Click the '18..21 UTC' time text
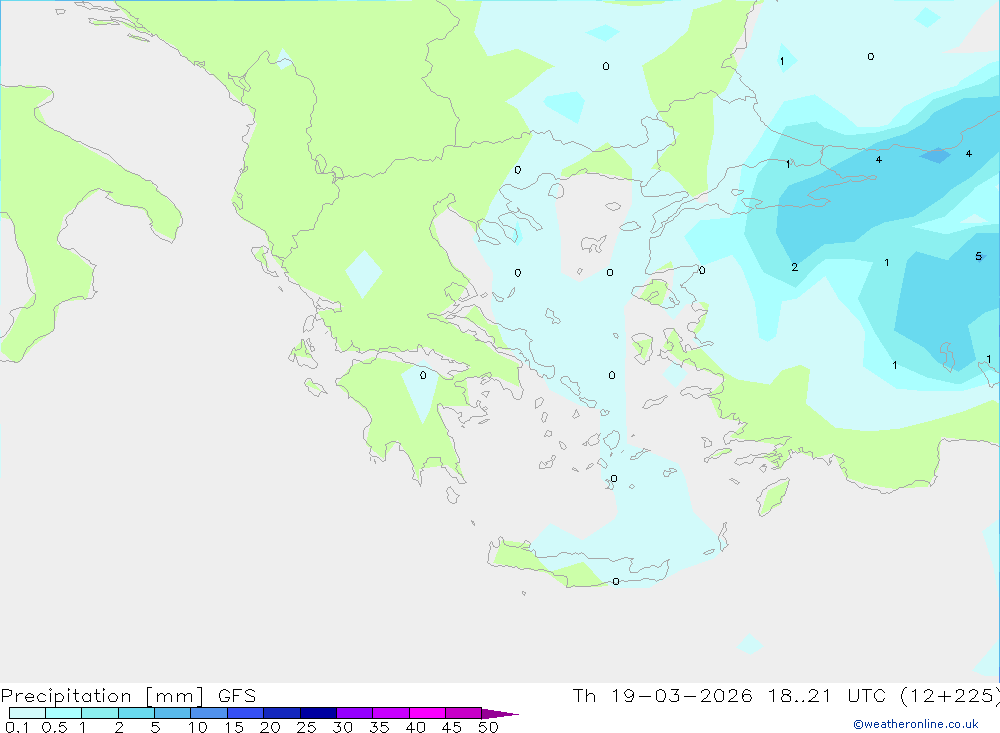1000x733 pixels. coord(827,696)
